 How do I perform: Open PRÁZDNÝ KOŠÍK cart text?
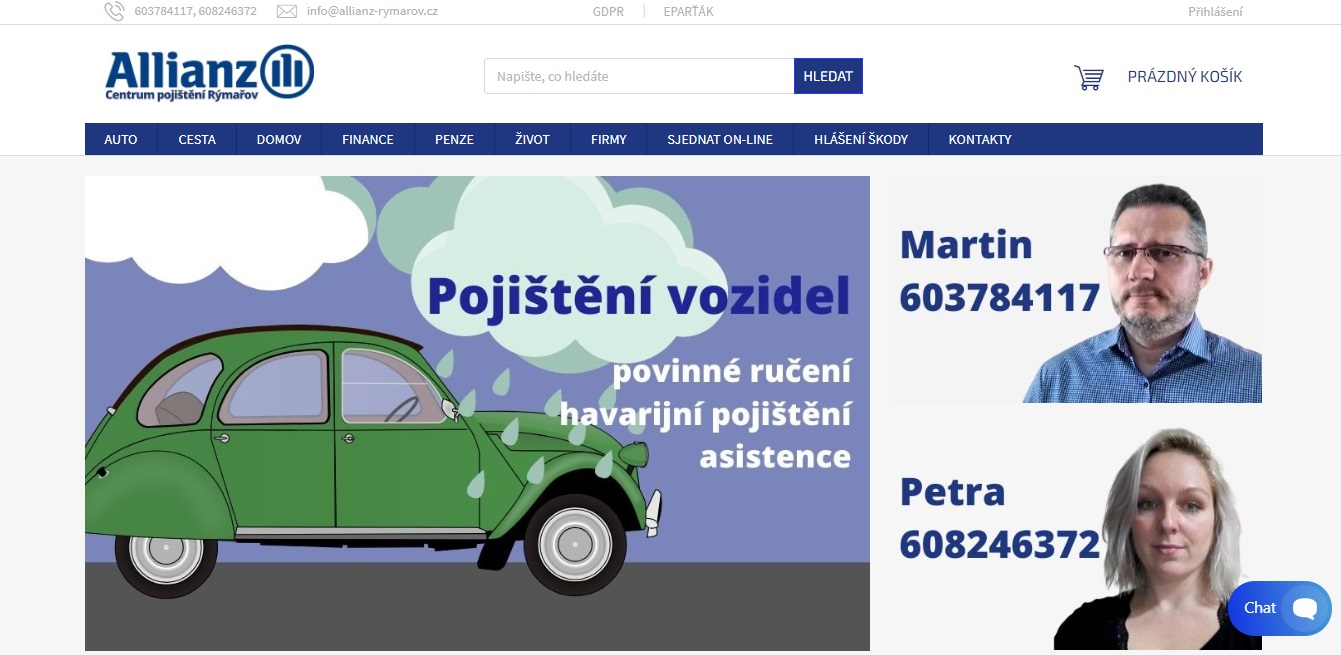pyautogui.click(x=1185, y=77)
